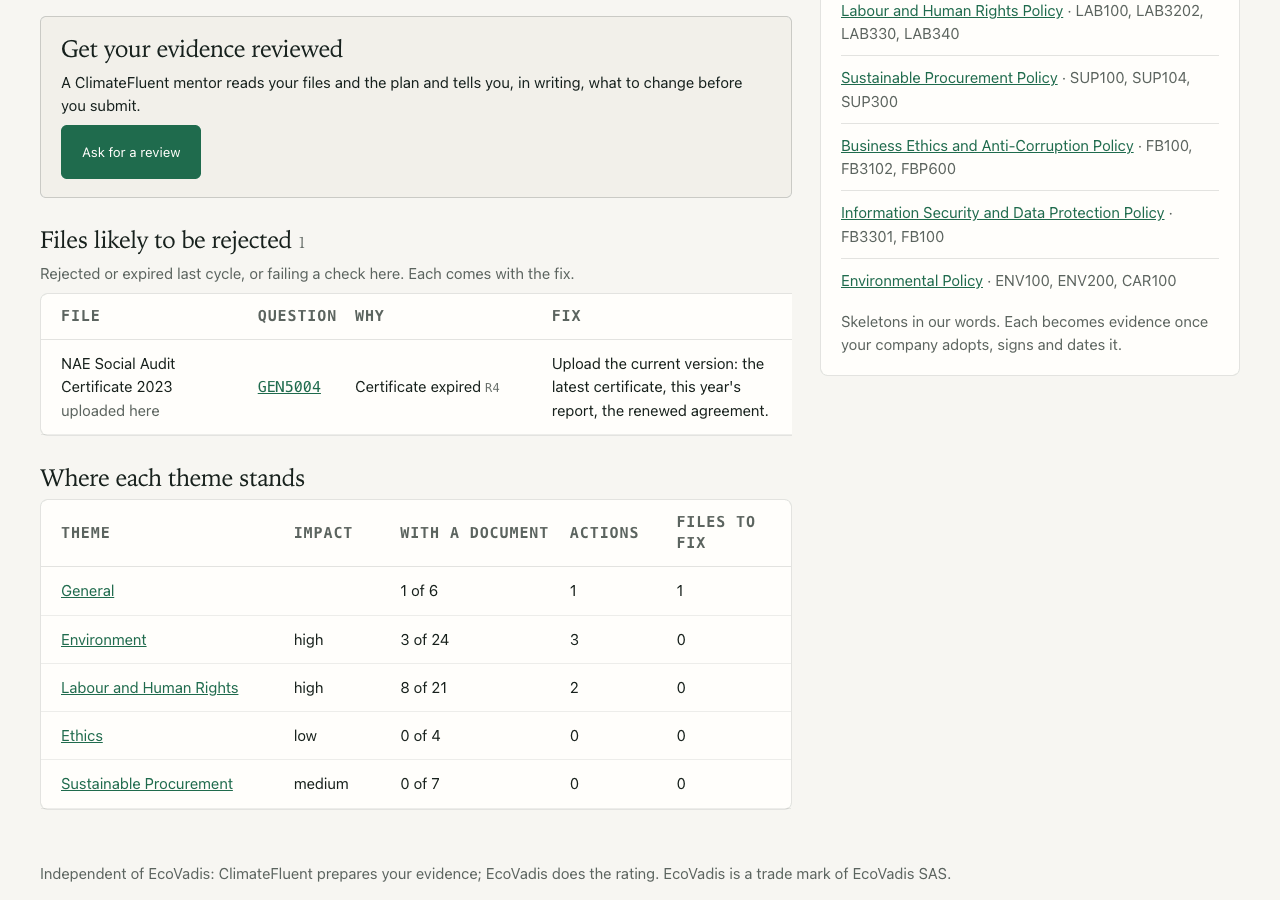Open the Labour and Human Rights Policy skeleton
The height and width of the screenshot is (900, 1280).
(x=952, y=10)
